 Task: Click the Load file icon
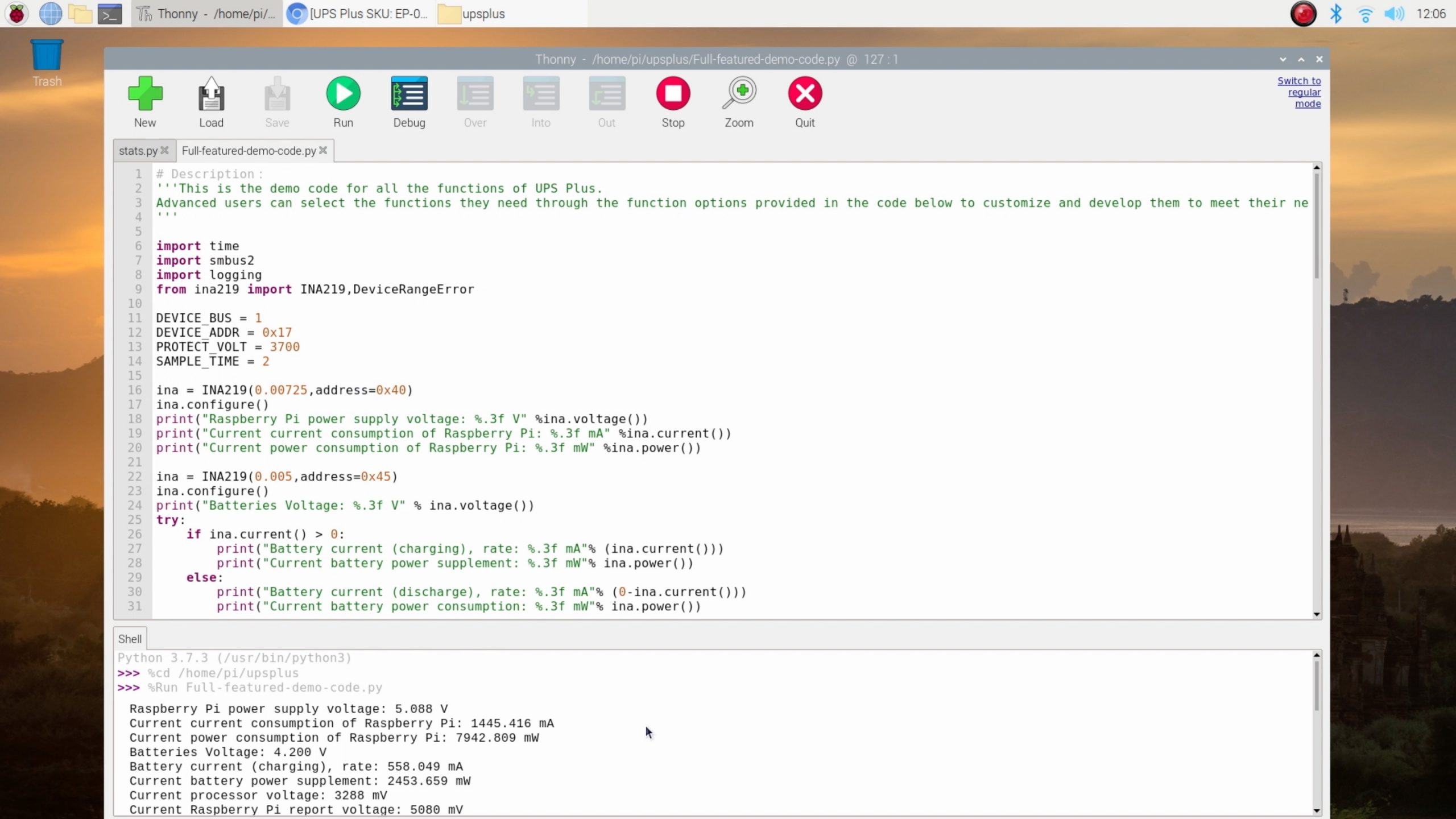(x=211, y=94)
